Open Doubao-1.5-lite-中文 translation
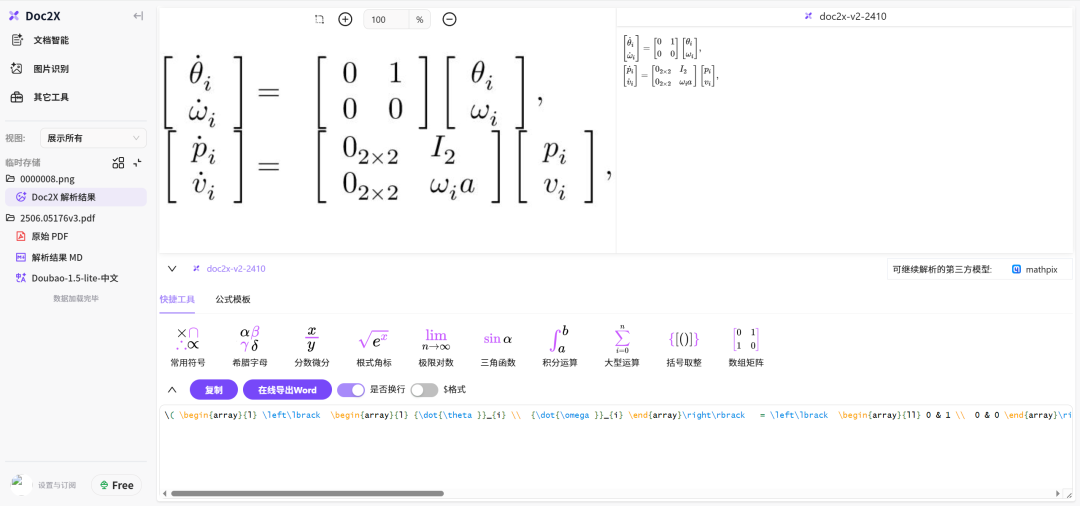1080x506 pixels. (x=76, y=278)
